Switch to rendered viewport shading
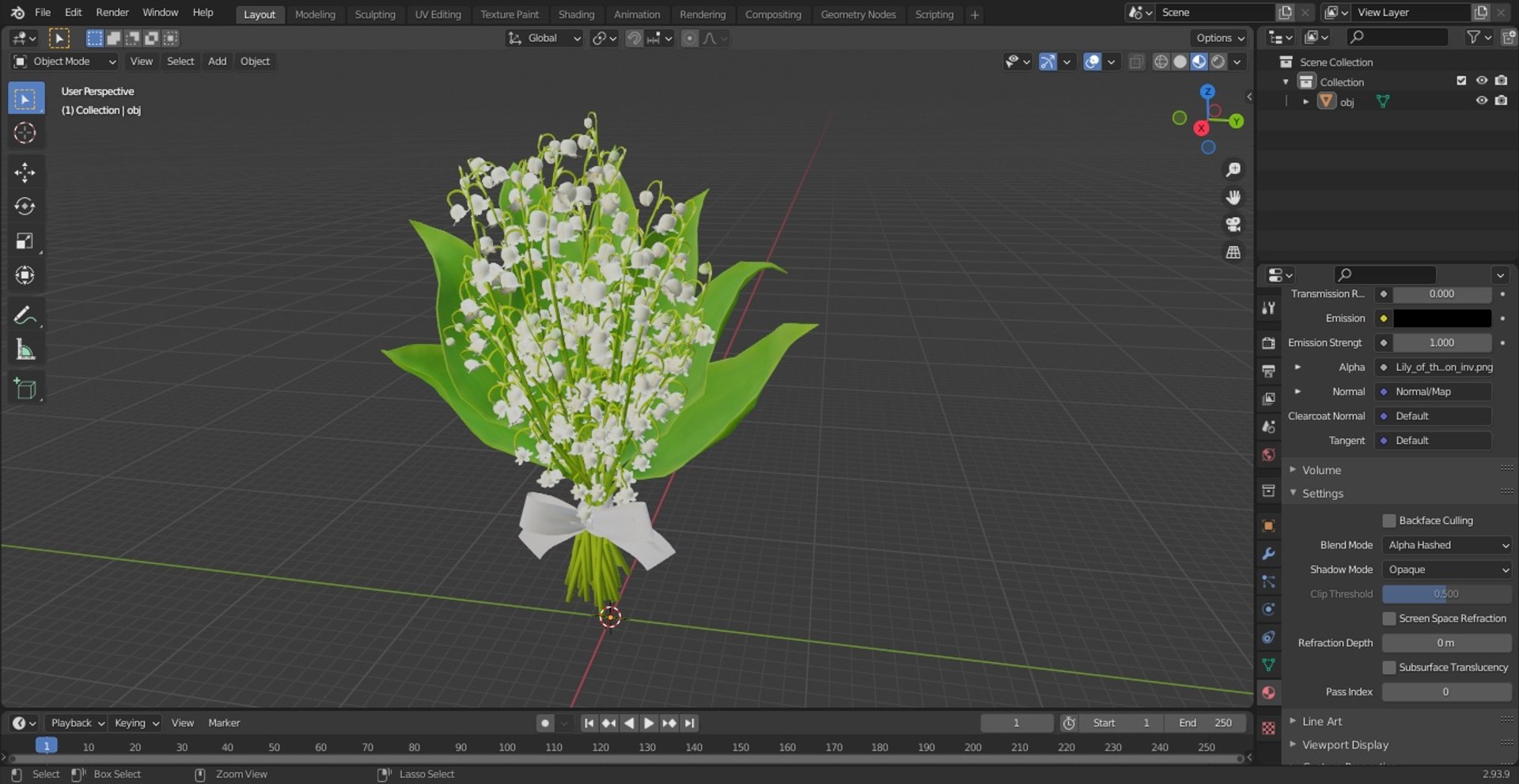The image size is (1519, 784). tap(1218, 62)
